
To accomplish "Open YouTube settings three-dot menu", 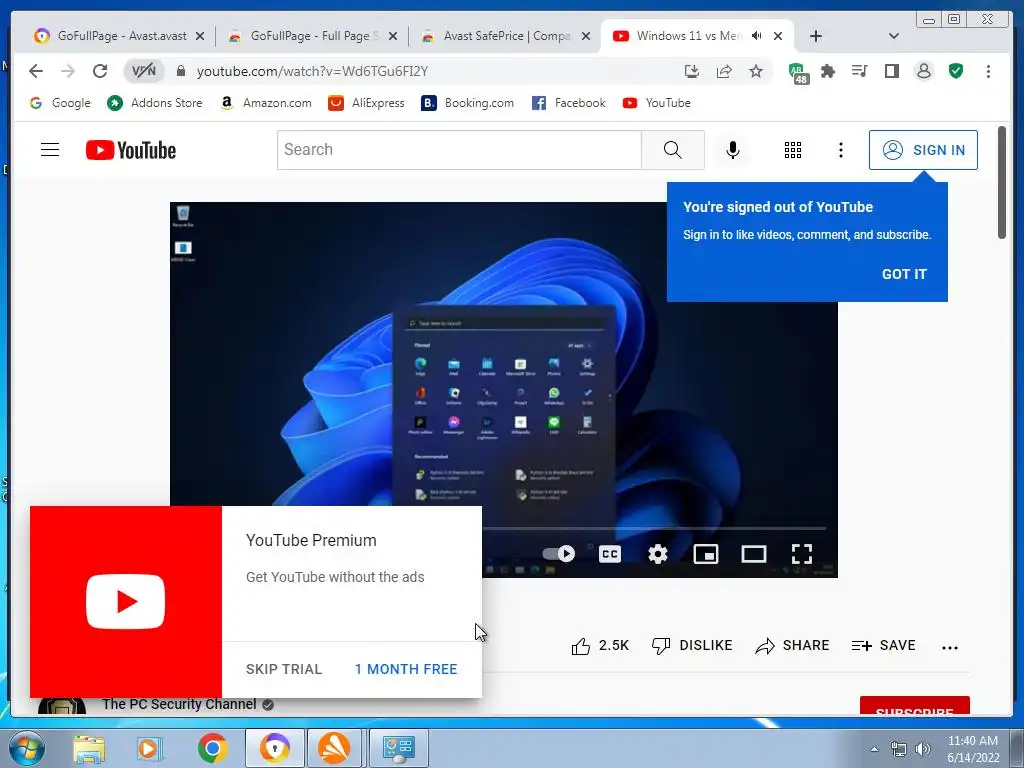I will click(x=840, y=150).
